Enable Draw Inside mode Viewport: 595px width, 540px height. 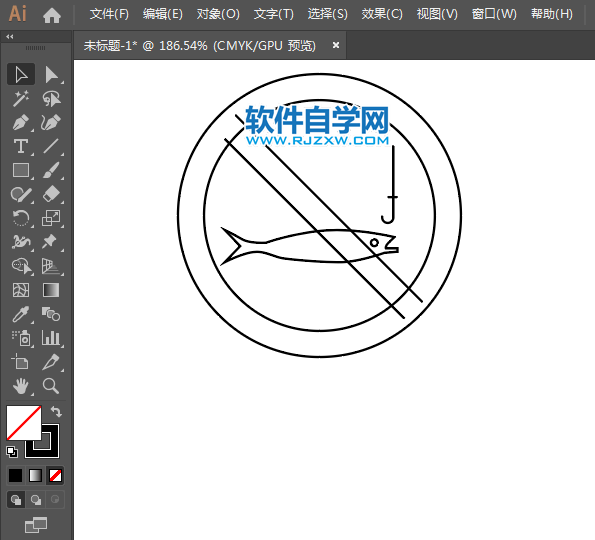coord(55,500)
